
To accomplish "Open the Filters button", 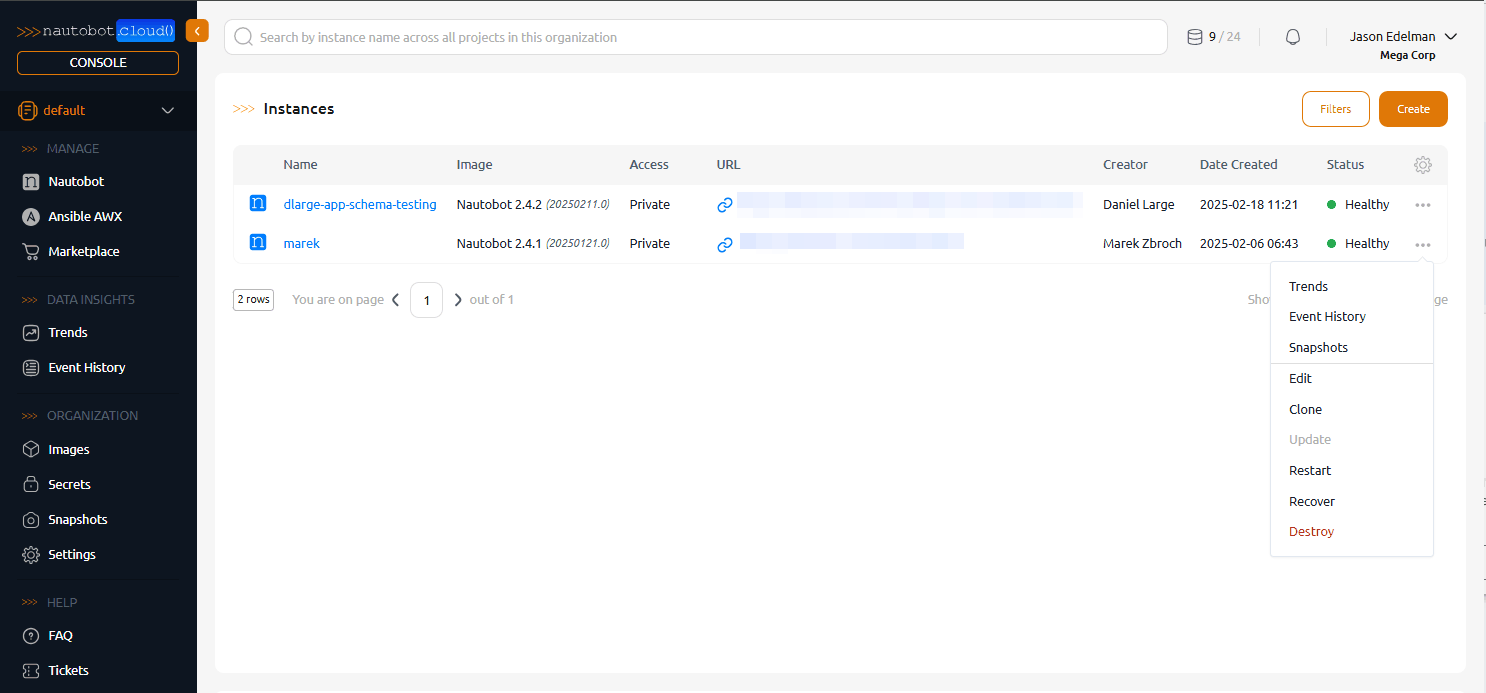I will 1335,109.
